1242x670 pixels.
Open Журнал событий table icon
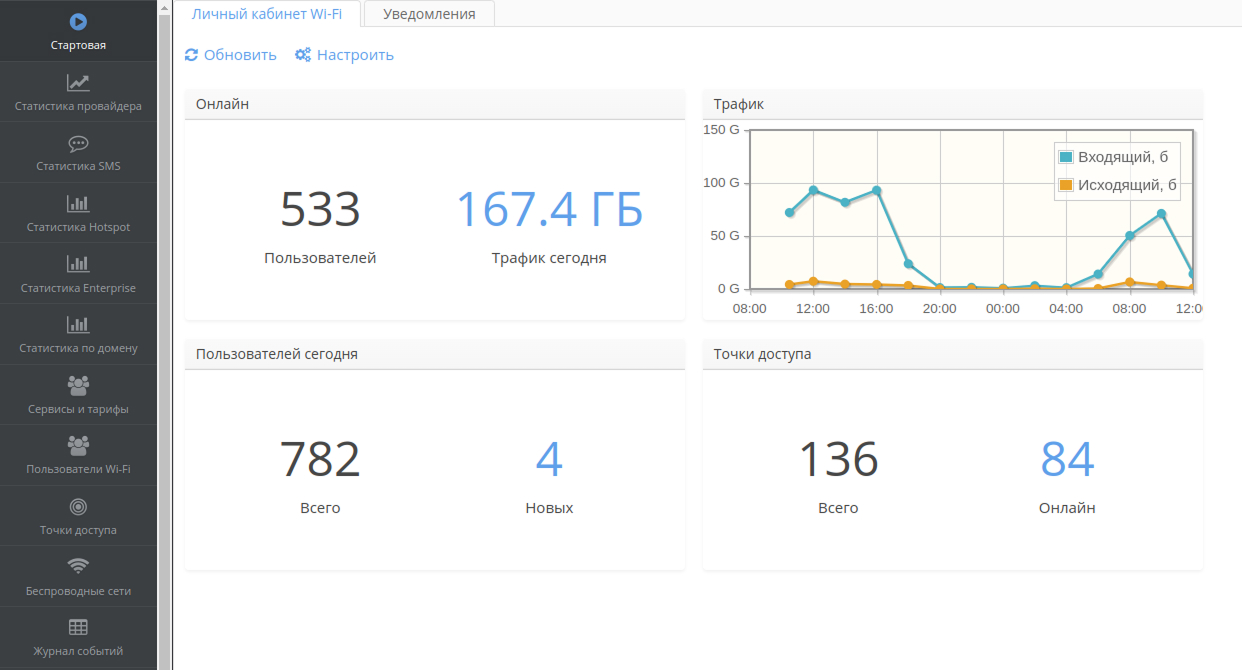click(x=78, y=627)
